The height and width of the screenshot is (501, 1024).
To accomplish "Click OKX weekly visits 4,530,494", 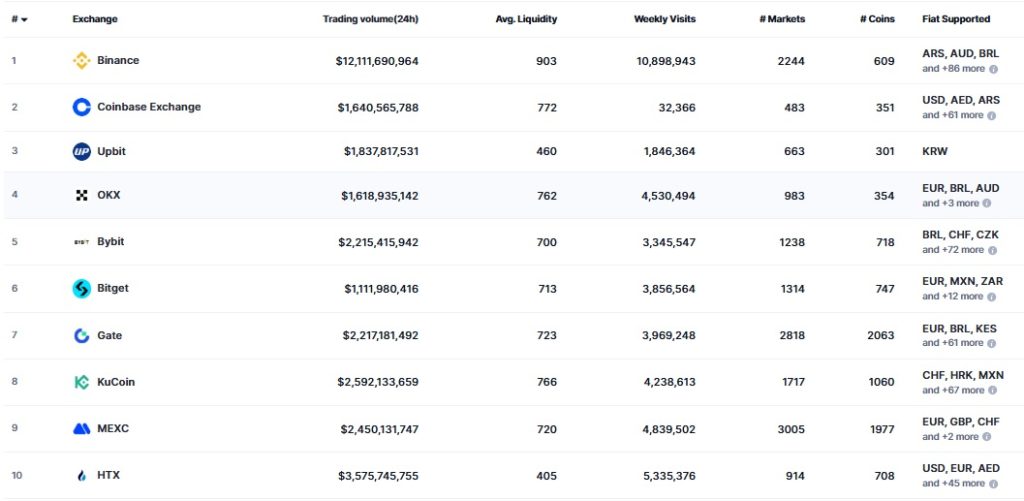I will click(669, 195).
